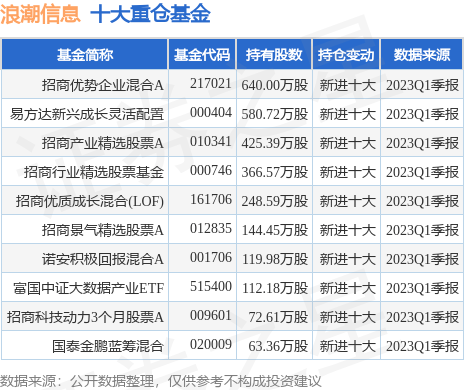Viewport: 464px width, 390px height.
Task: Click the 基金简称 column header
Action: (85, 55)
